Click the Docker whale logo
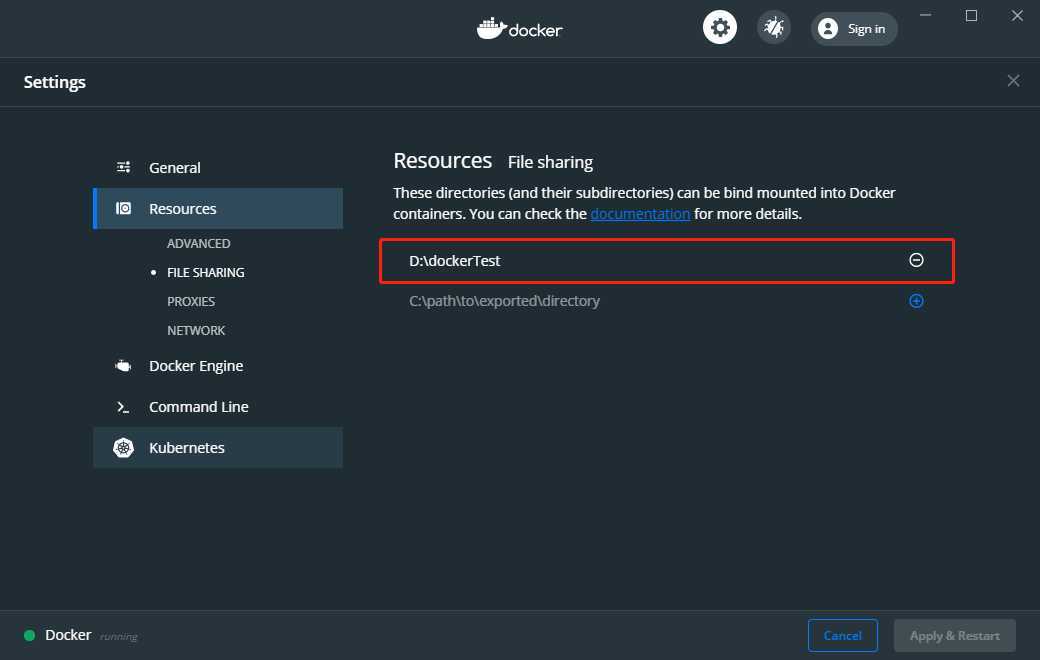Viewport: 1040px width, 660px height. [x=519, y=29]
